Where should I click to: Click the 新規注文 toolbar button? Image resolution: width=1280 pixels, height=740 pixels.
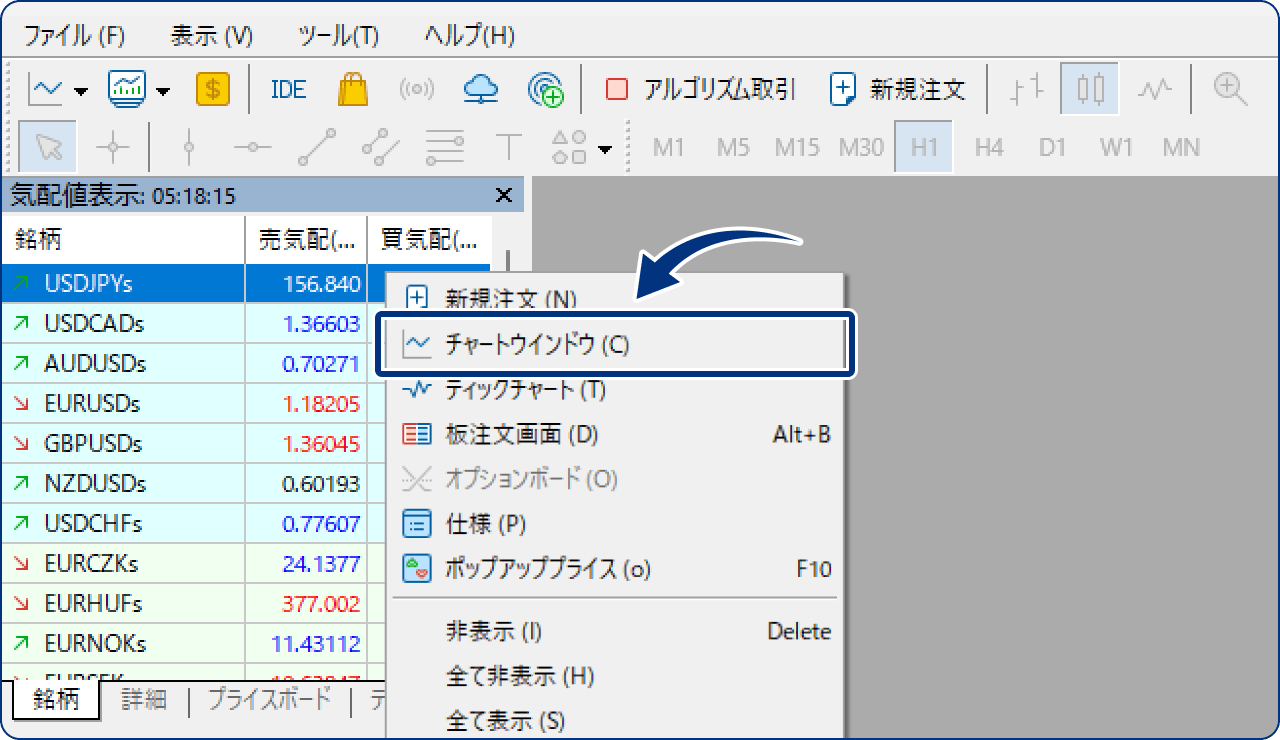point(898,90)
